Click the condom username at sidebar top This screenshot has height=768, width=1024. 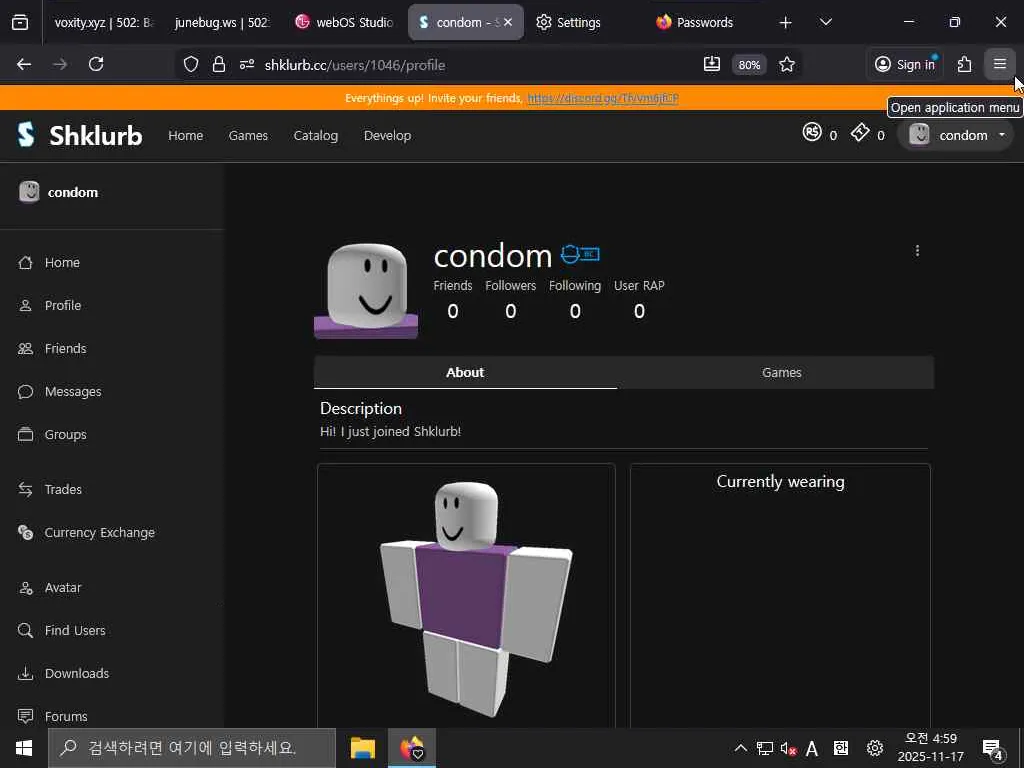point(72,192)
